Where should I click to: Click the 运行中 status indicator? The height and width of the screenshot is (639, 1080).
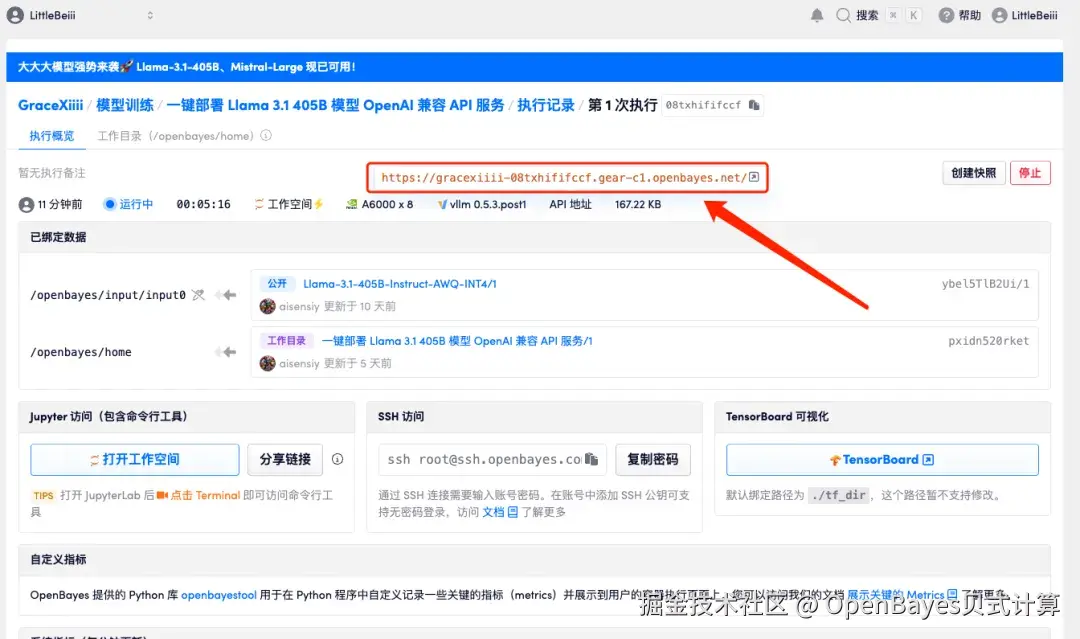(129, 205)
